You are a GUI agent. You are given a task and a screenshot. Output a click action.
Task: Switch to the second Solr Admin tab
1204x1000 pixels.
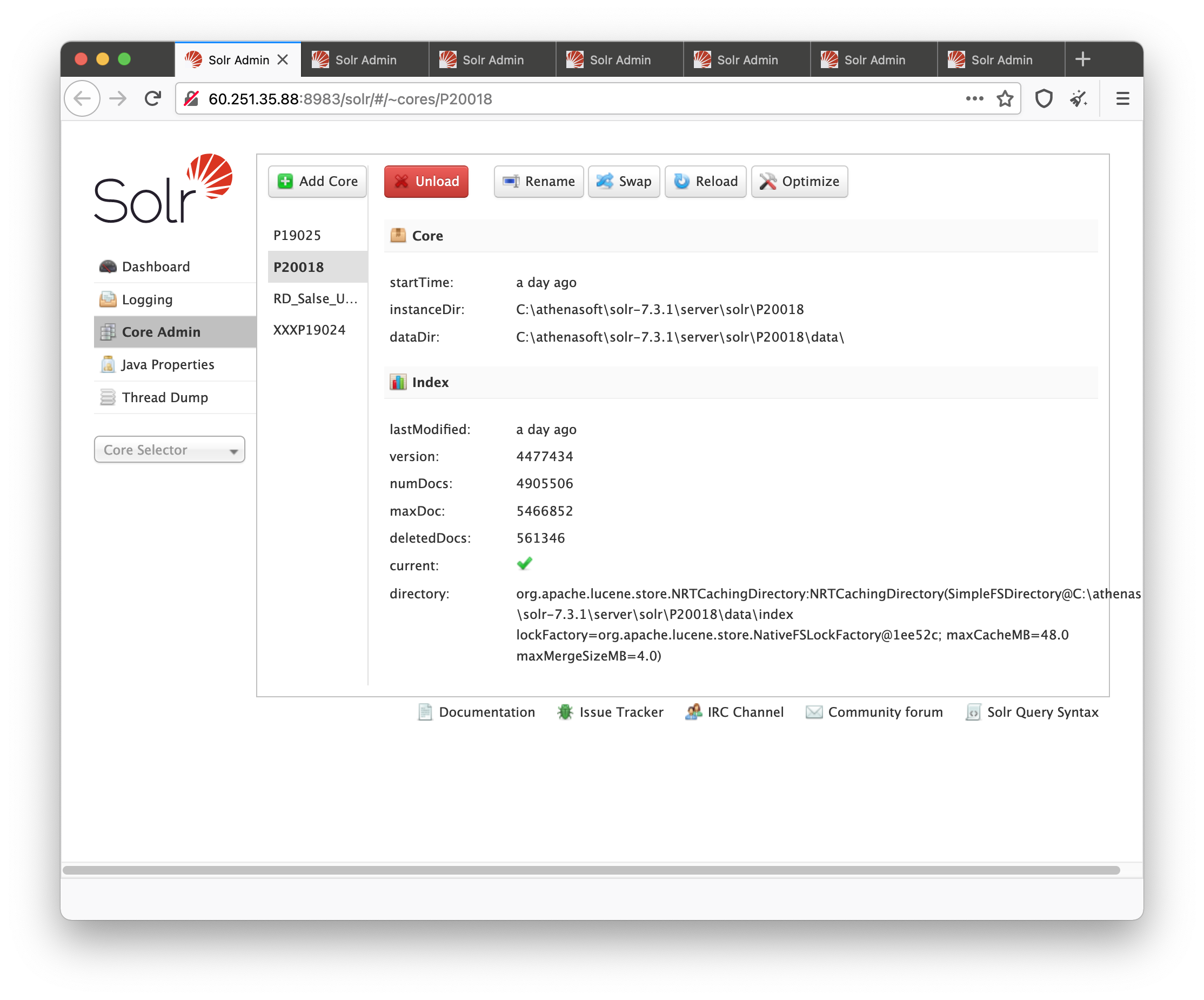365,59
